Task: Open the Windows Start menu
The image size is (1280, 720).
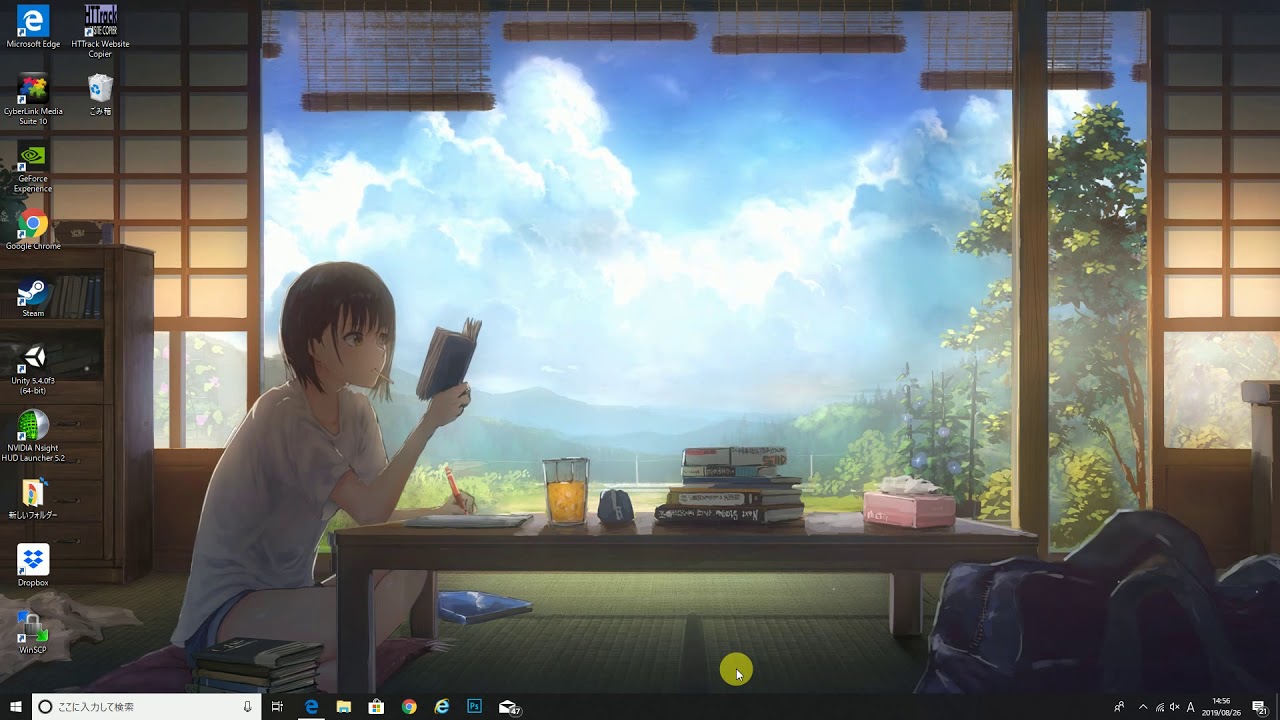Action: [16, 707]
